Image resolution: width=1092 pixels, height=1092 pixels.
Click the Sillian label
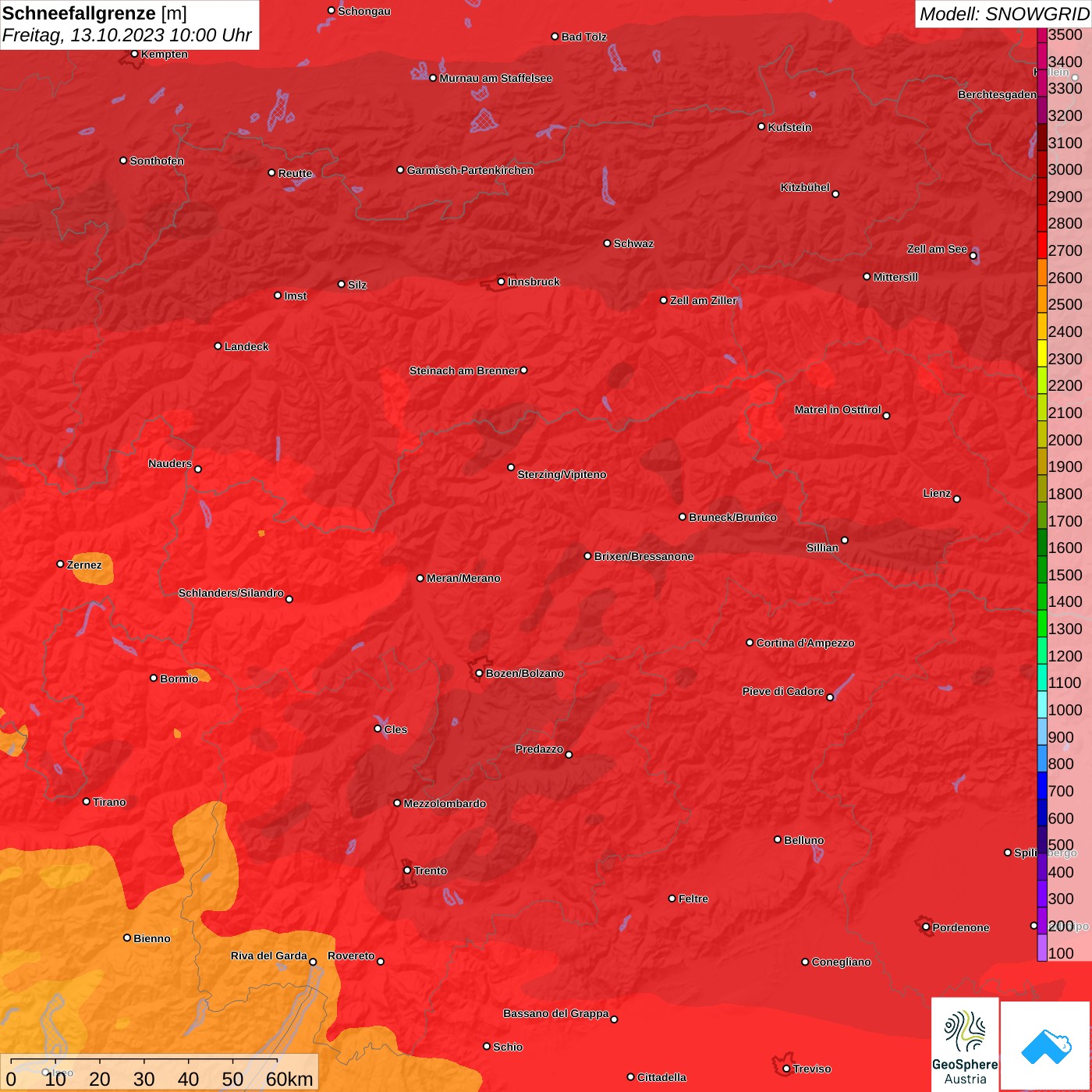click(x=822, y=548)
